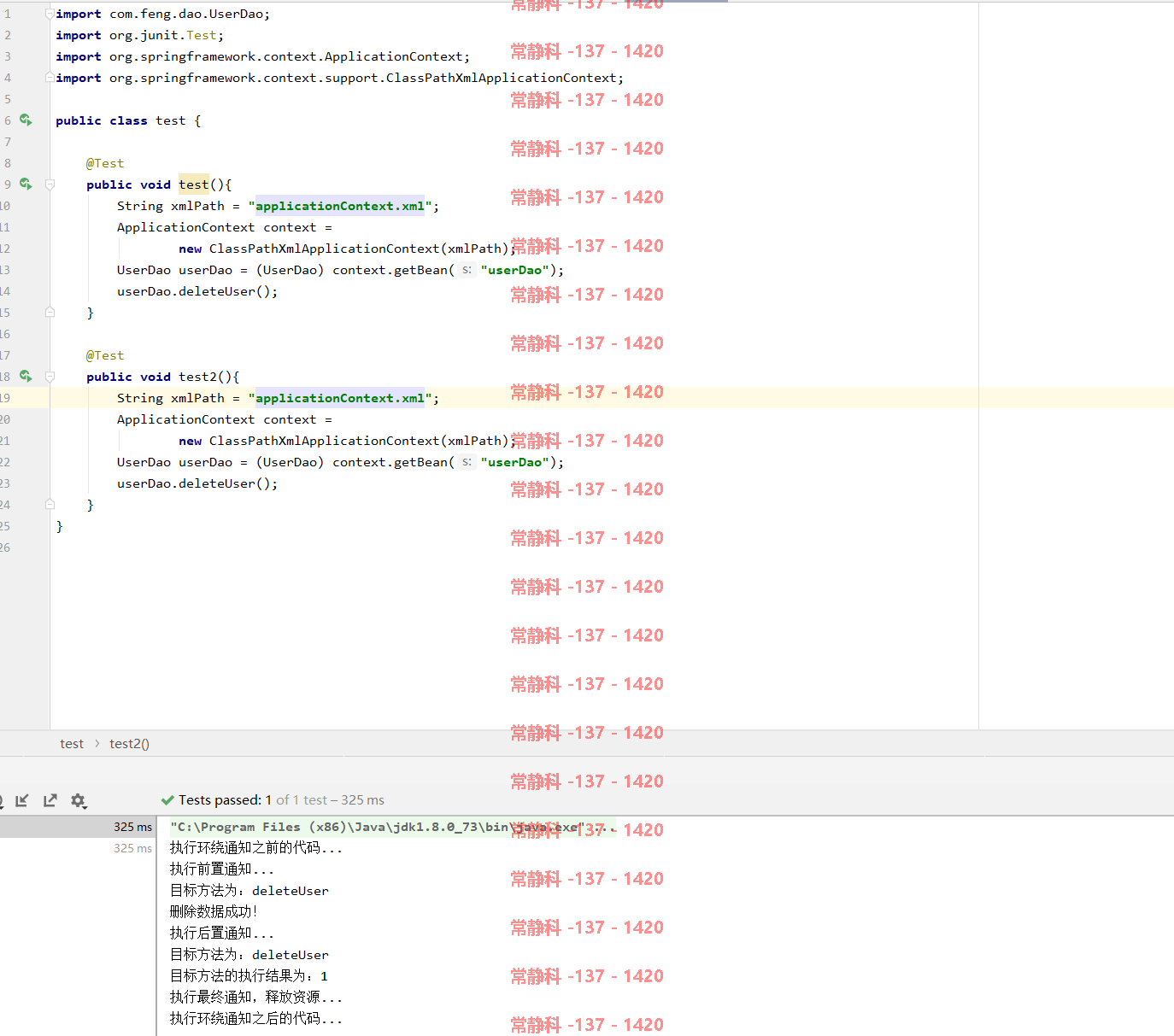Collapse the test() method fold marker

(50, 184)
